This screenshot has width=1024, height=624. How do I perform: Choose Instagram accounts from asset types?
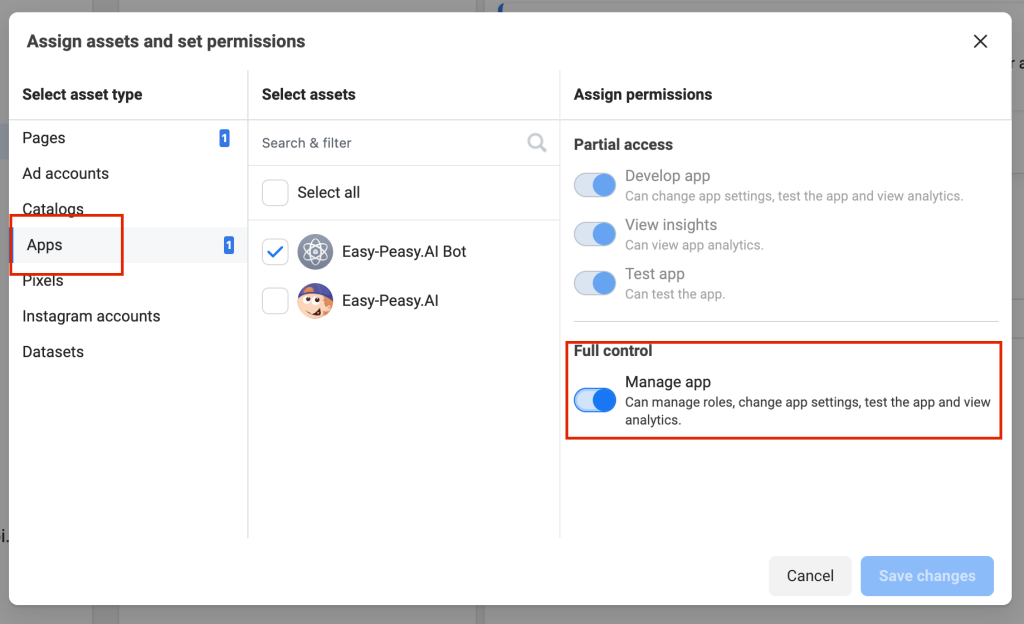pyautogui.click(x=91, y=316)
